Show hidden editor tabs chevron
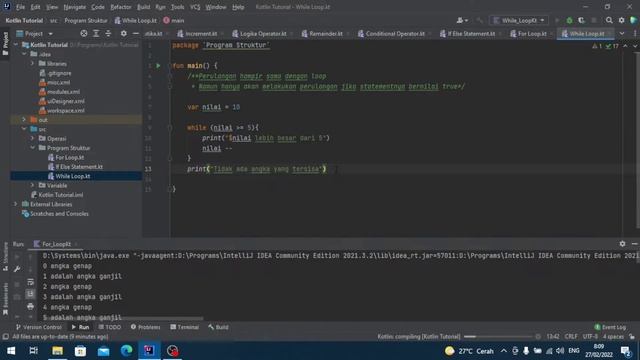The width and height of the screenshot is (640, 360). coord(622,33)
